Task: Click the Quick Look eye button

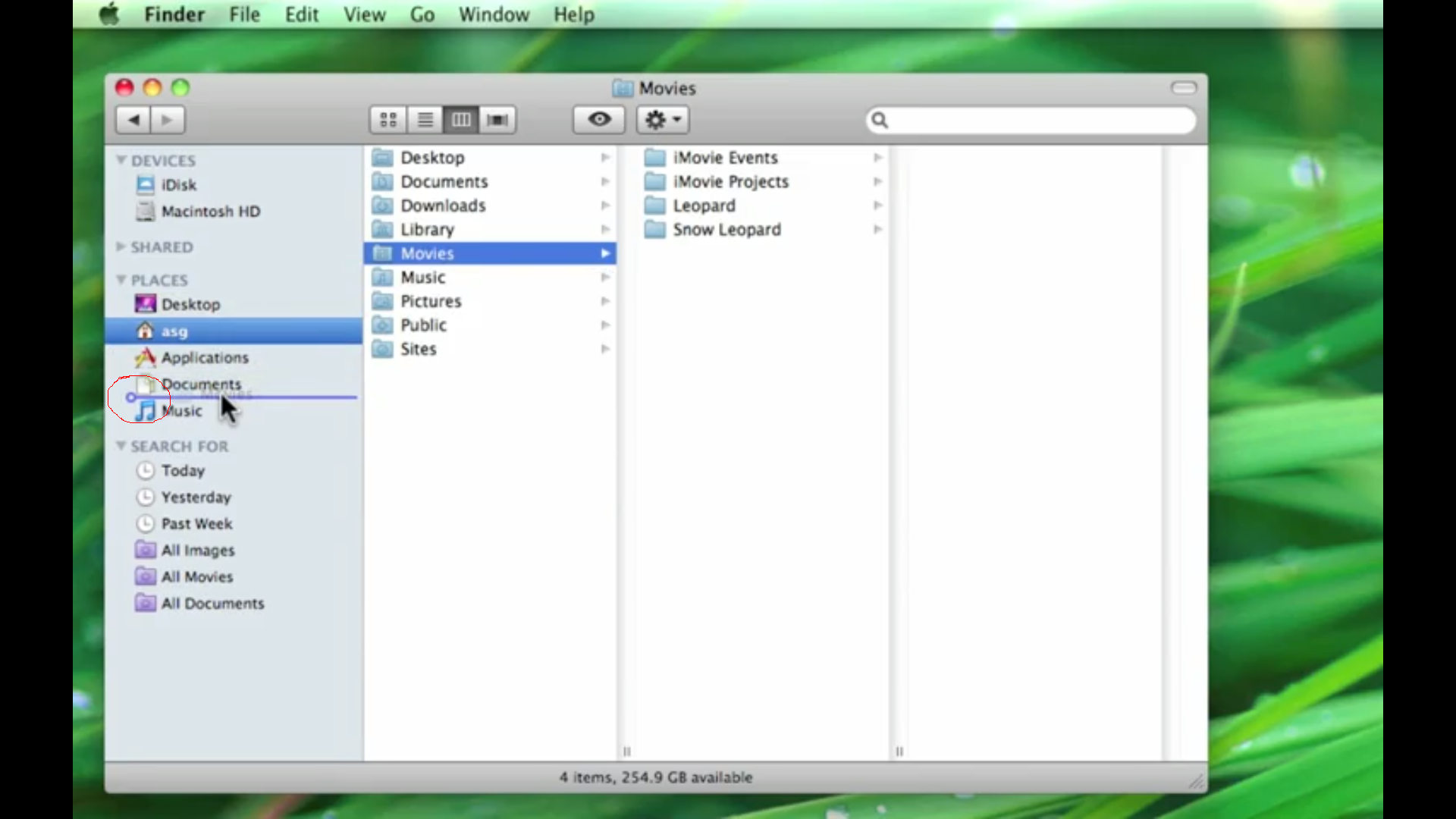Action: tap(599, 120)
